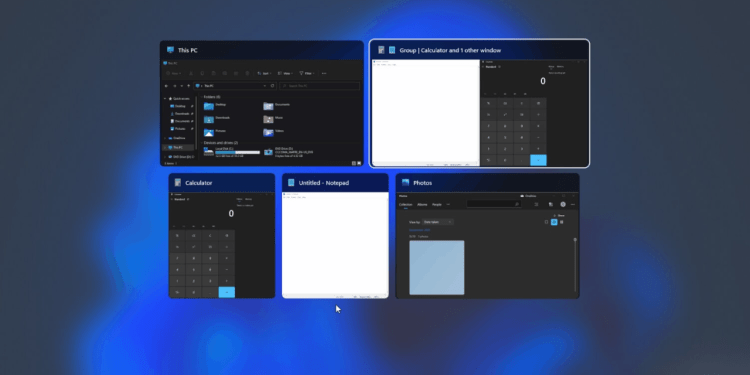The height and width of the screenshot is (375, 750).
Task: Open the View dropdown in This PC preview
Action: pyautogui.click(x=286, y=73)
